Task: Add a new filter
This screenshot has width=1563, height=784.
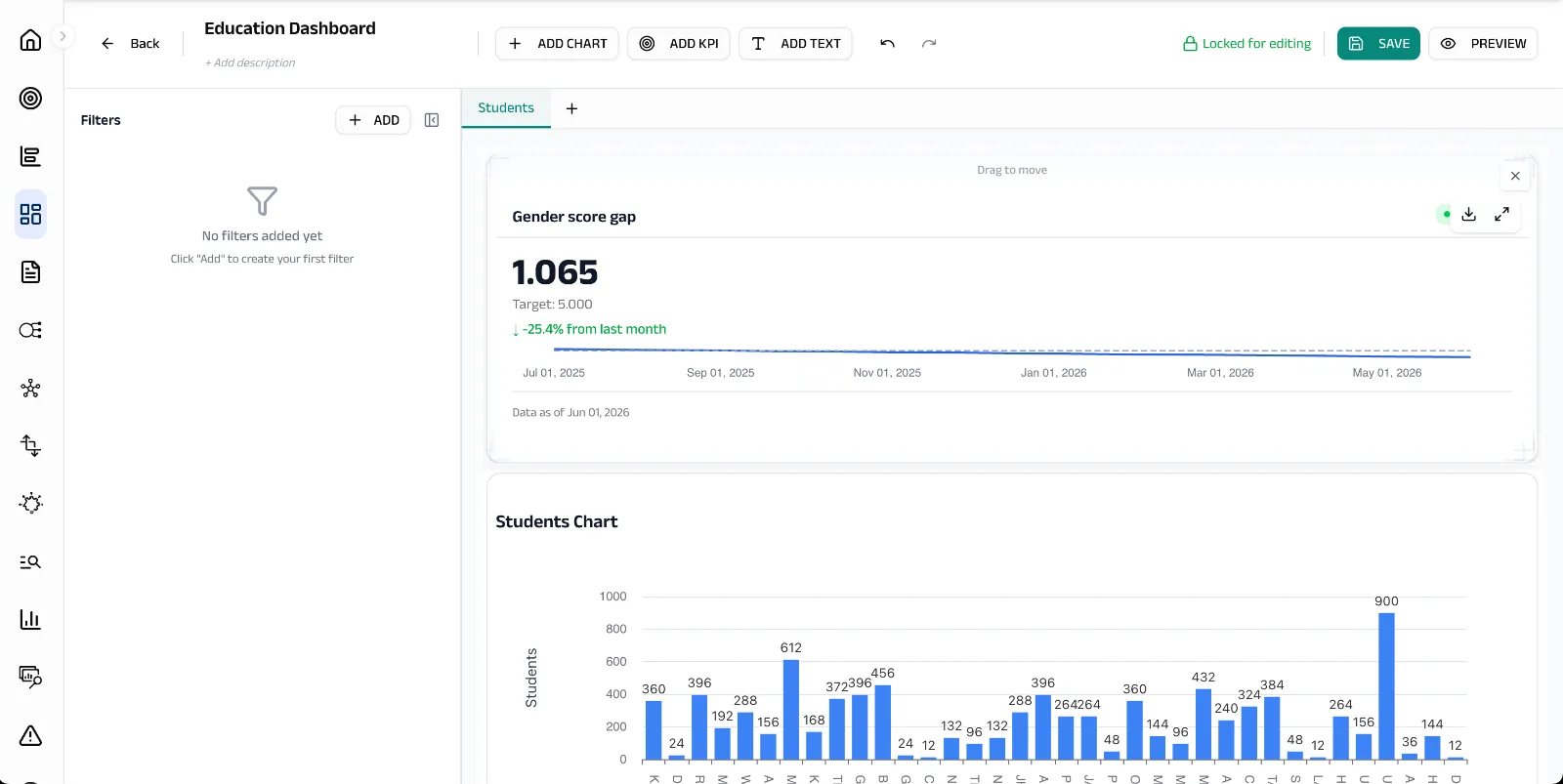Action: point(373,120)
